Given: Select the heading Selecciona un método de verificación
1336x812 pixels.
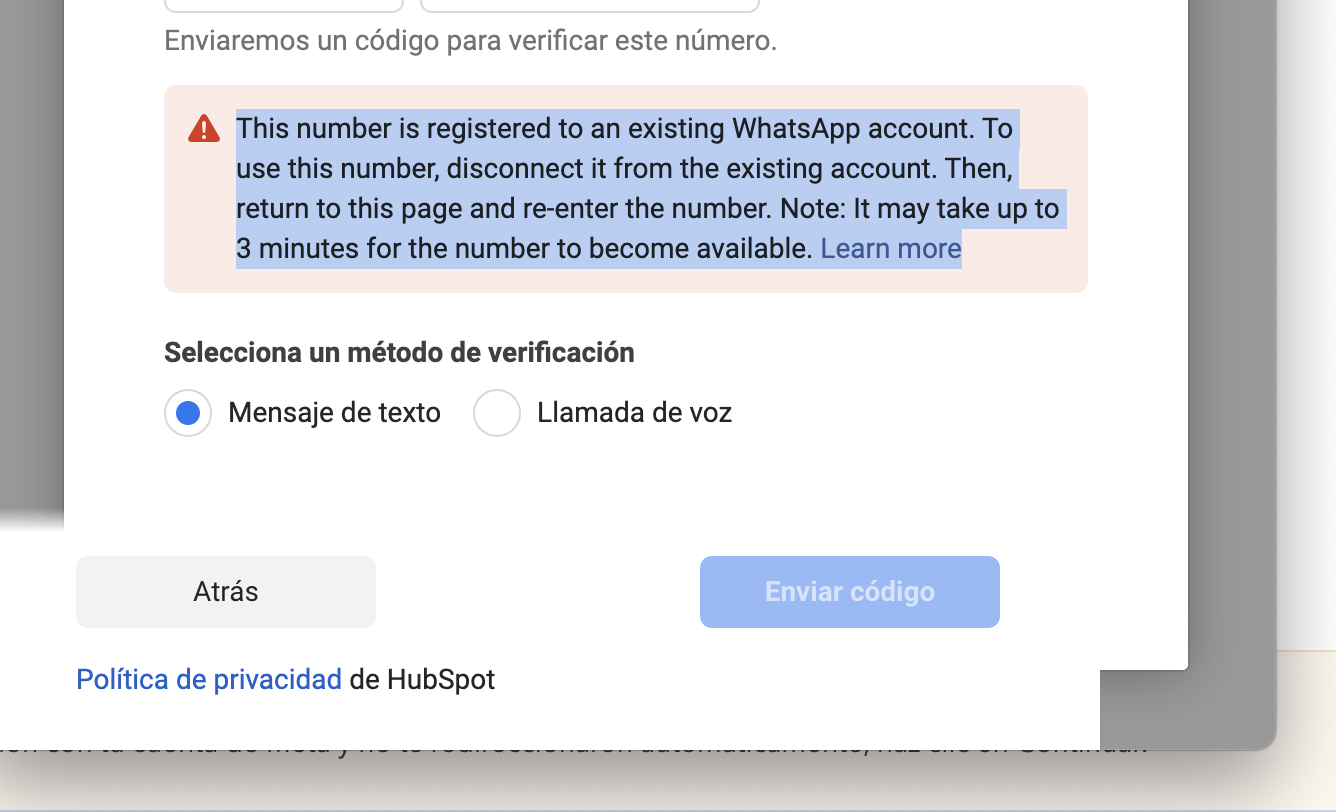Looking at the screenshot, I should pos(399,352).
